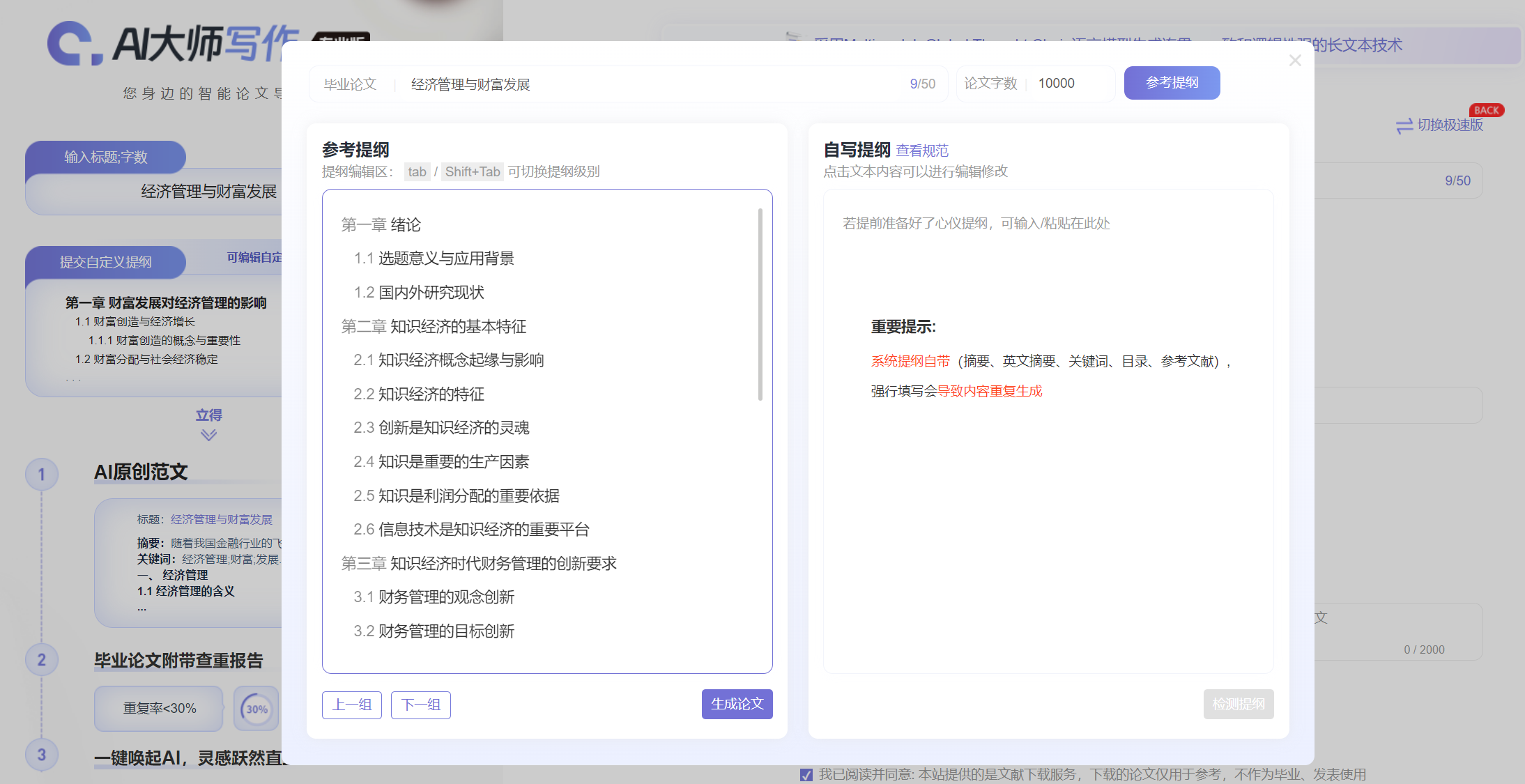
Task: Click the outline editor vertical scrollbar
Action: pos(760,305)
